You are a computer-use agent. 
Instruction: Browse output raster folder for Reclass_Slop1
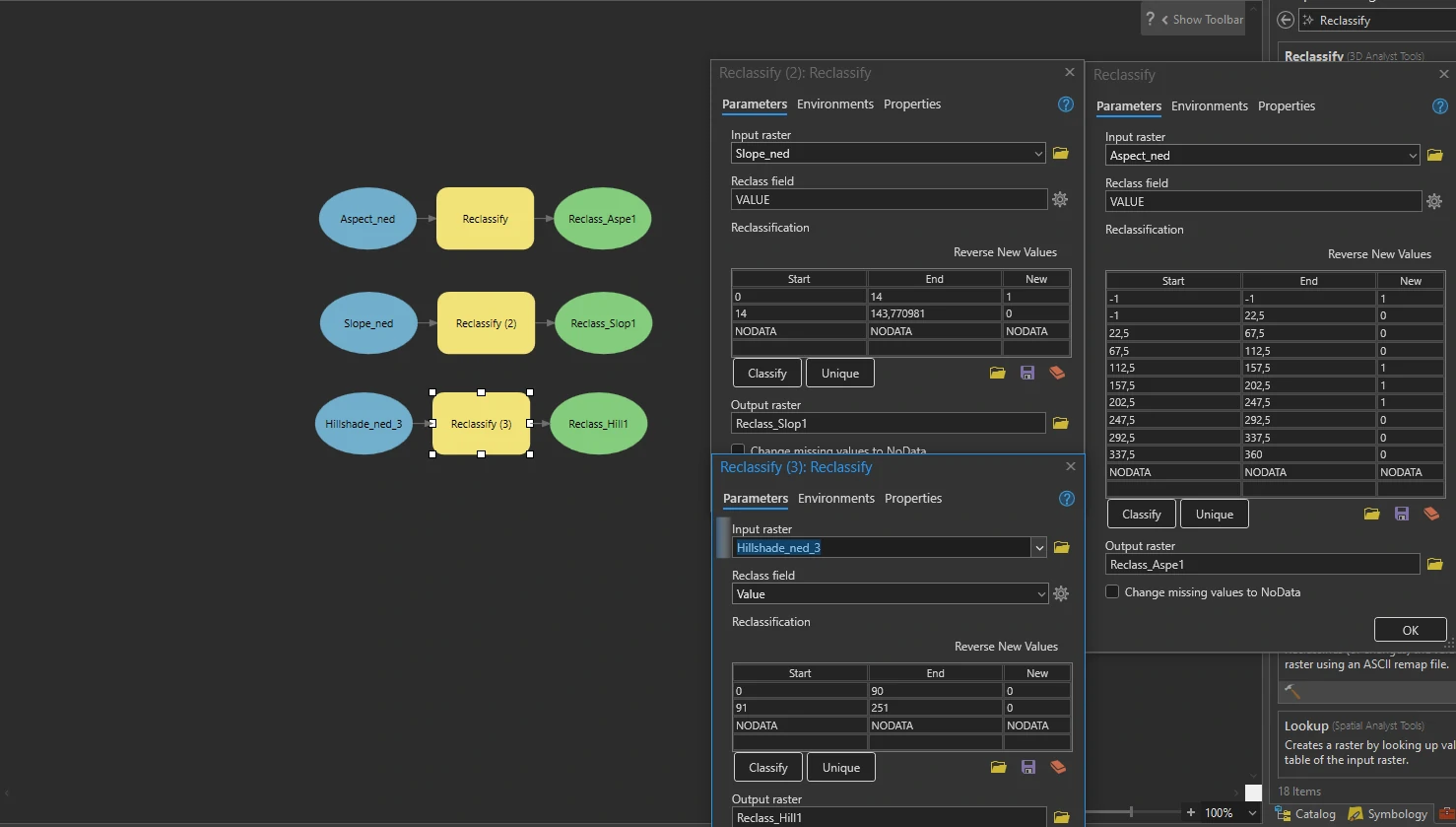pos(1061,423)
